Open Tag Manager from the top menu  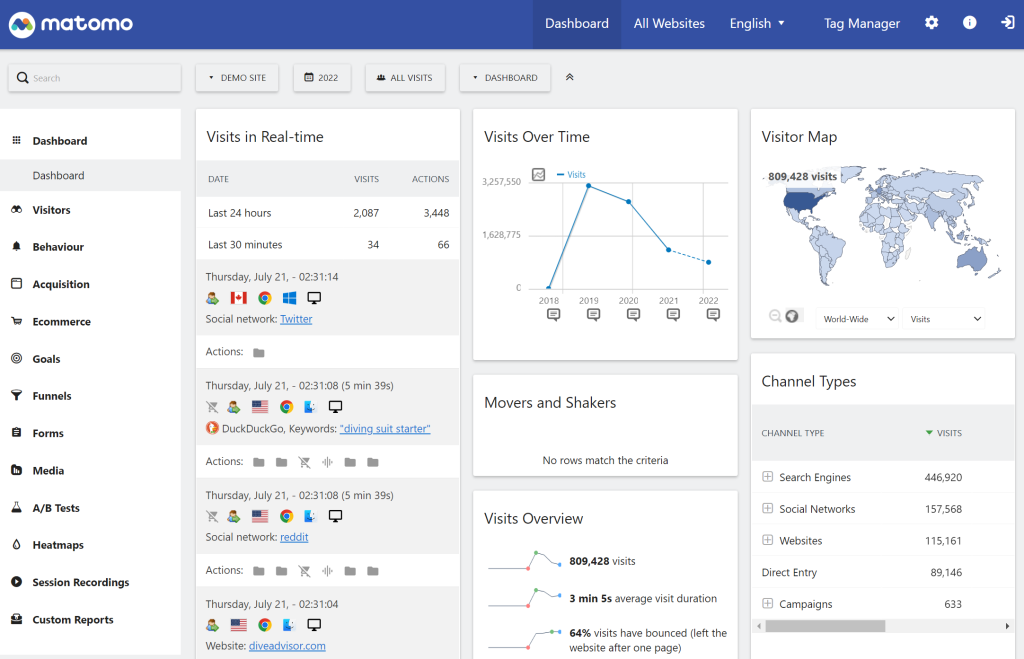point(861,22)
